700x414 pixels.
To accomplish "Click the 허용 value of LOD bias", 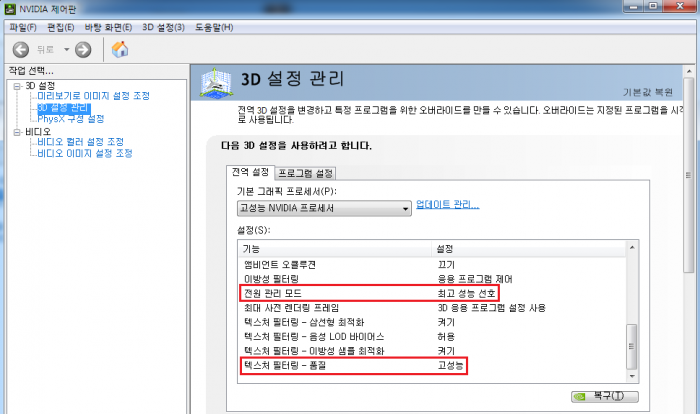I will 446,336.
